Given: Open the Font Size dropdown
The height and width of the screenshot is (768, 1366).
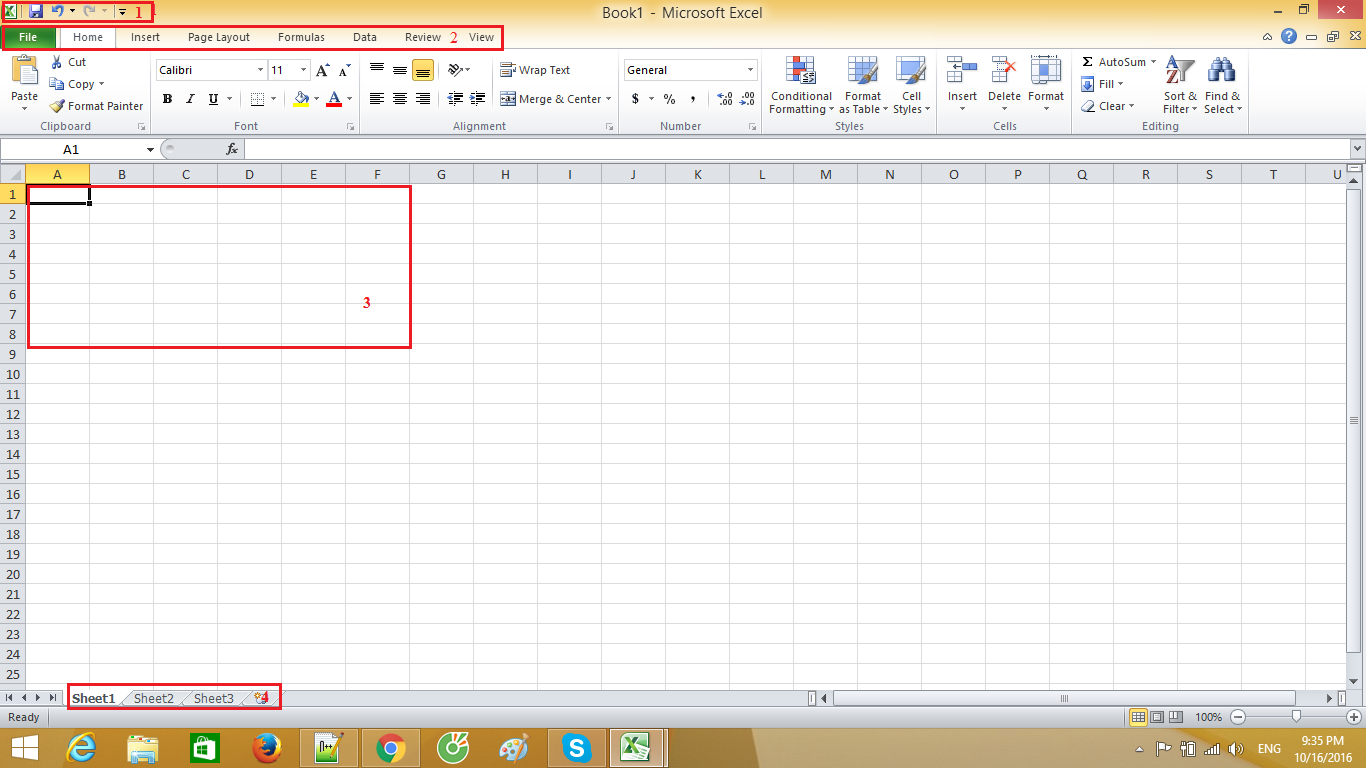Looking at the screenshot, I should [303, 70].
